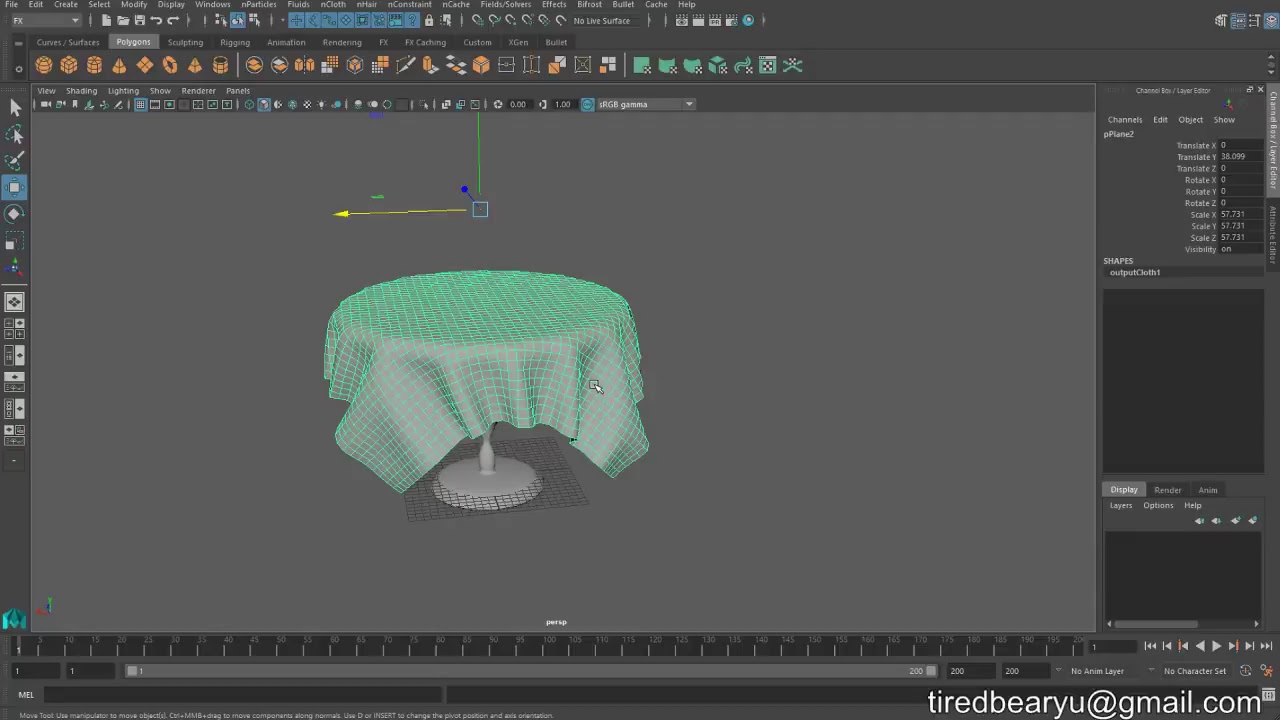Toggle the wireframe on shaded viewport button

(x=292, y=104)
